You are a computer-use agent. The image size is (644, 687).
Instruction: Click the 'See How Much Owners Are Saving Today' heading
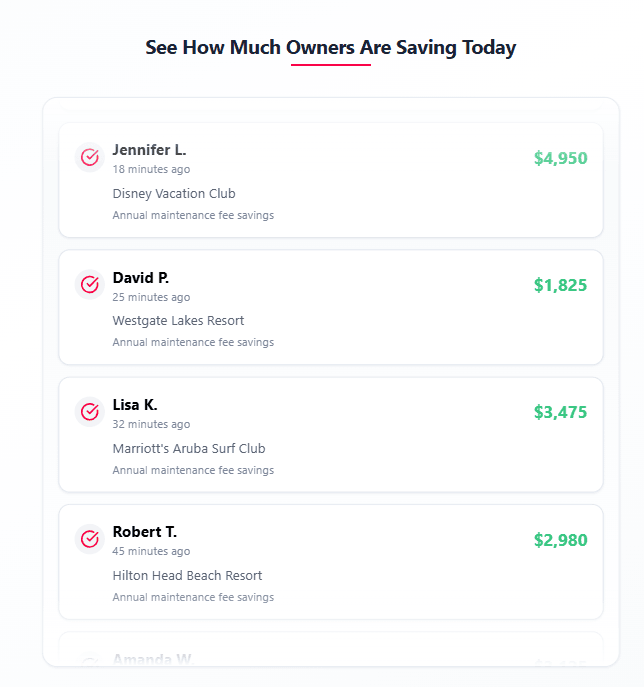(331, 47)
